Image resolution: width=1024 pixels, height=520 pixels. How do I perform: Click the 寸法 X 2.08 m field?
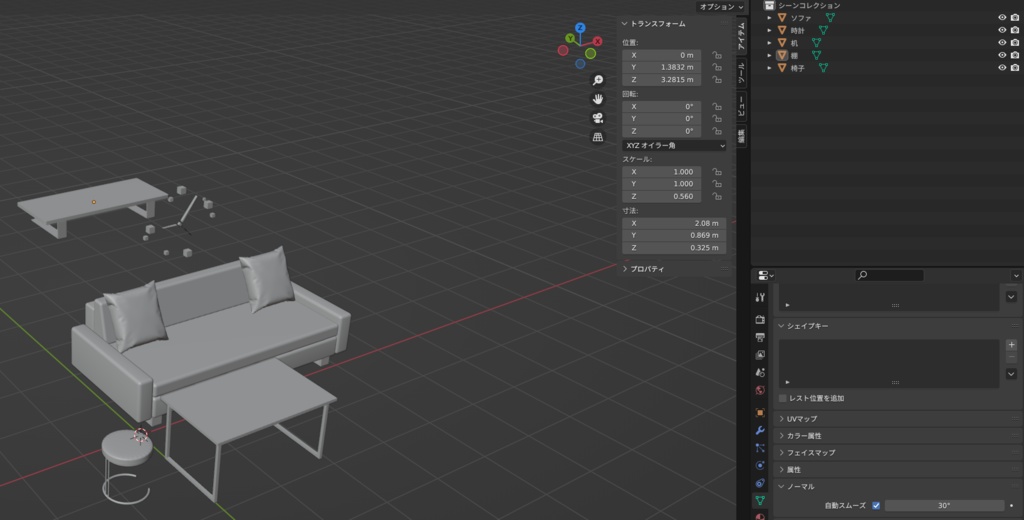(x=674, y=223)
